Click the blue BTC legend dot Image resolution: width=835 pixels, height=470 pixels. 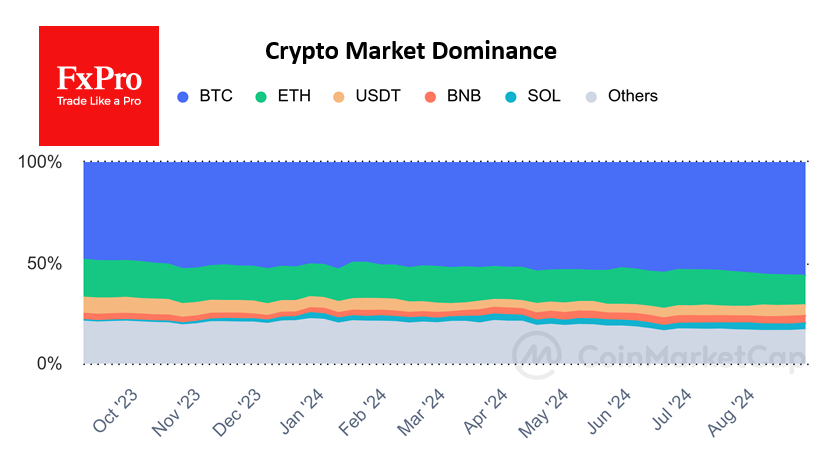pos(182,97)
